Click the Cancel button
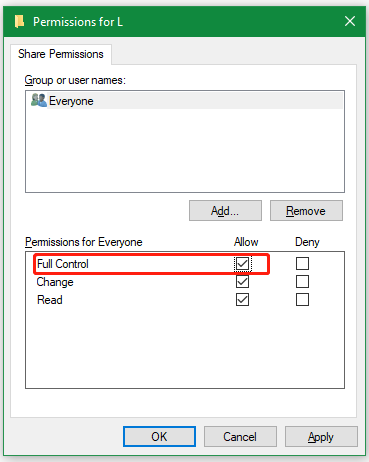This screenshot has height=462, width=369. (x=240, y=436)
